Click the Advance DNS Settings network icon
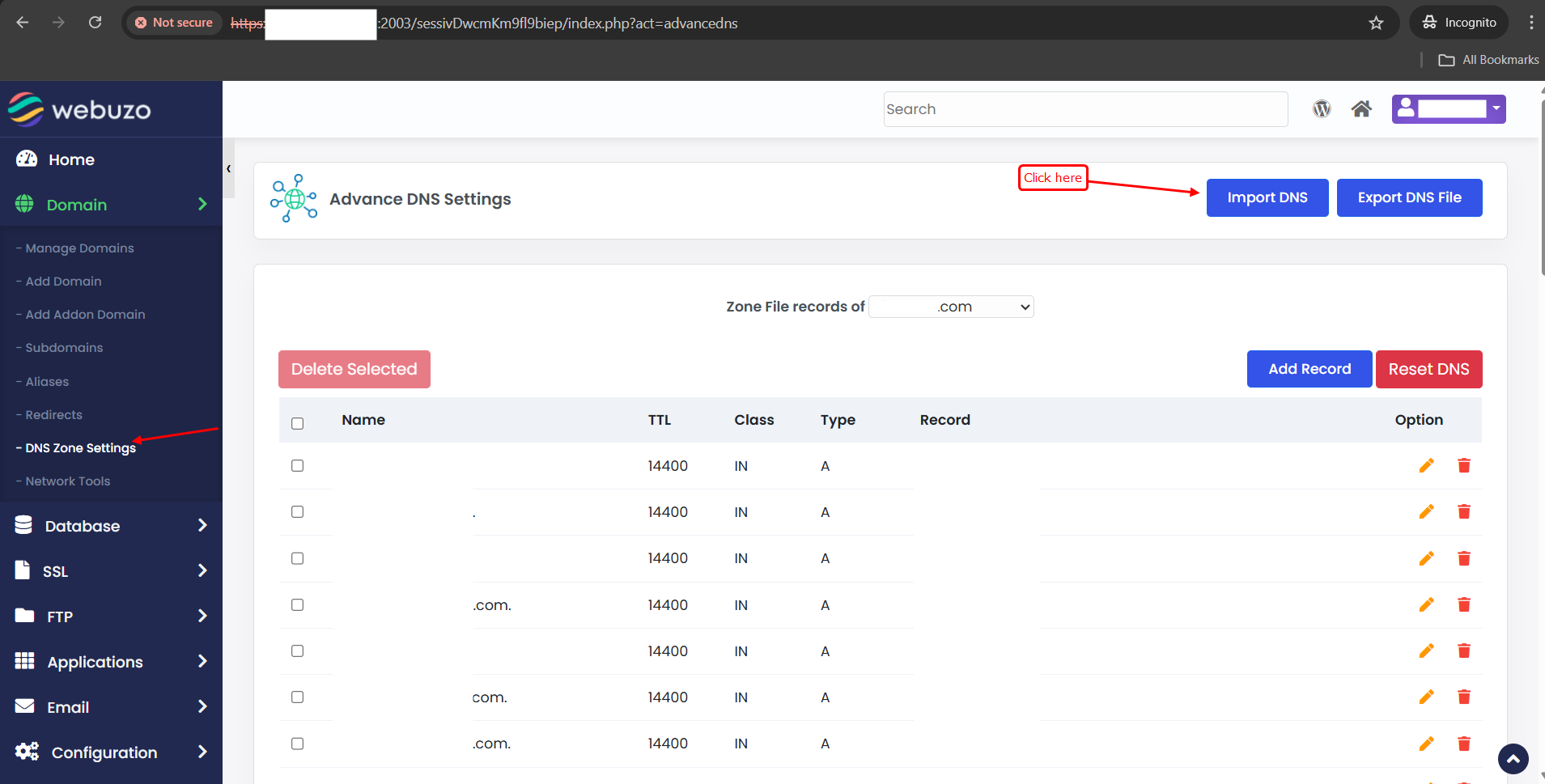The height and width of the screenshot is (784, 1545). (x=294, y=198)
